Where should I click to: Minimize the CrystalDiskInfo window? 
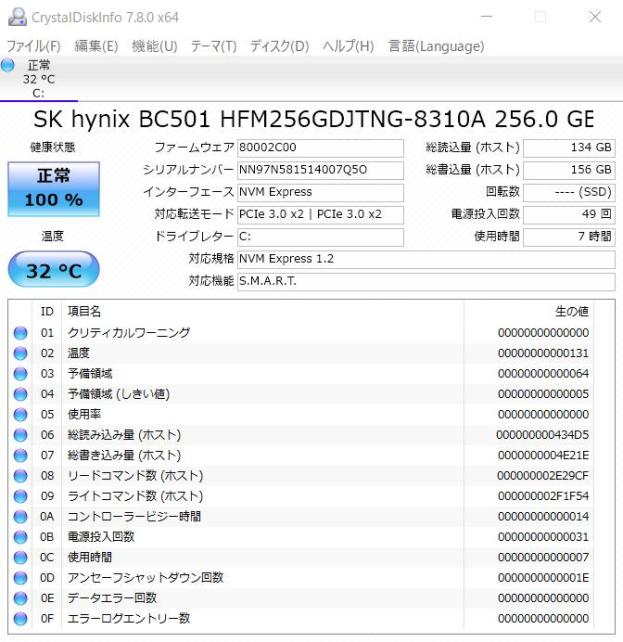click(x=486, y=17)
